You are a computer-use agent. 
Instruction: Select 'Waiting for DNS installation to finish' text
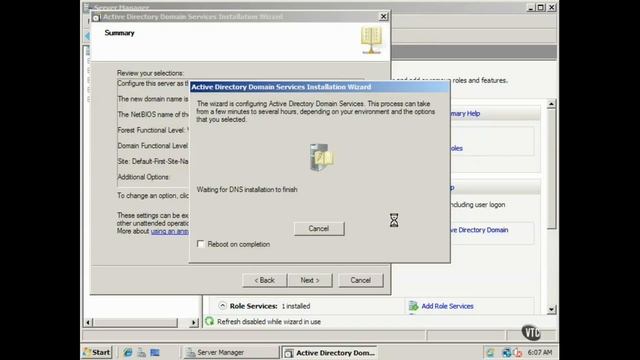click(x=247, y=189)
